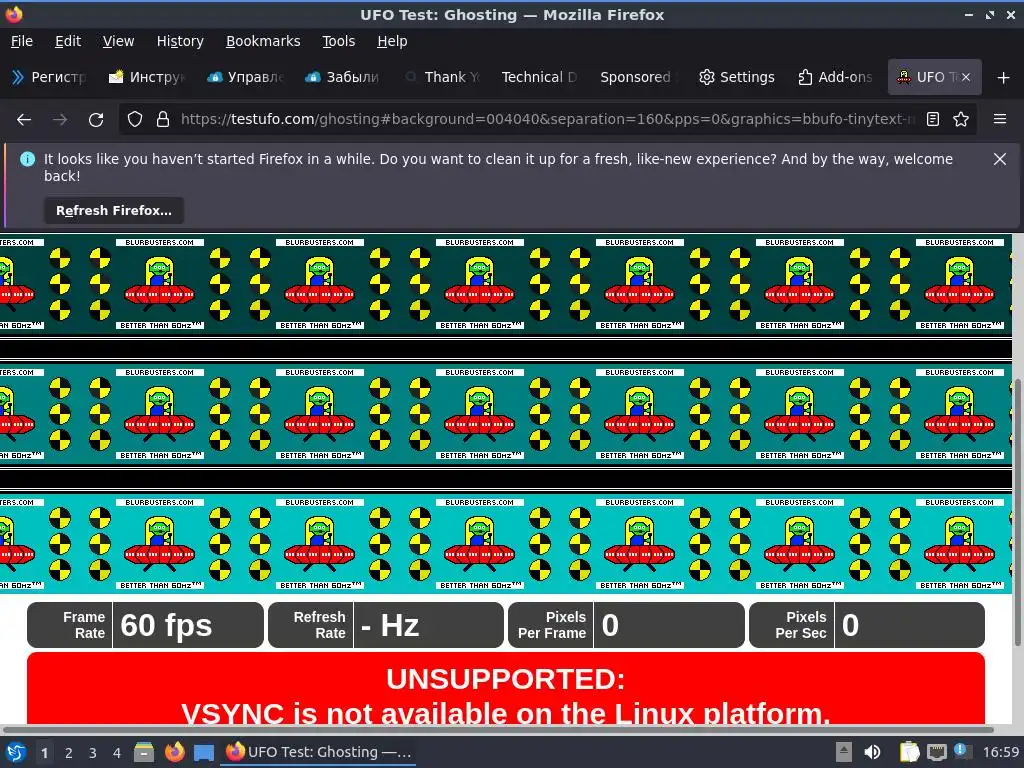Open the LXQt start menu
The width and height of the screenshot is (1024, 768).
(x=16, y=752)
